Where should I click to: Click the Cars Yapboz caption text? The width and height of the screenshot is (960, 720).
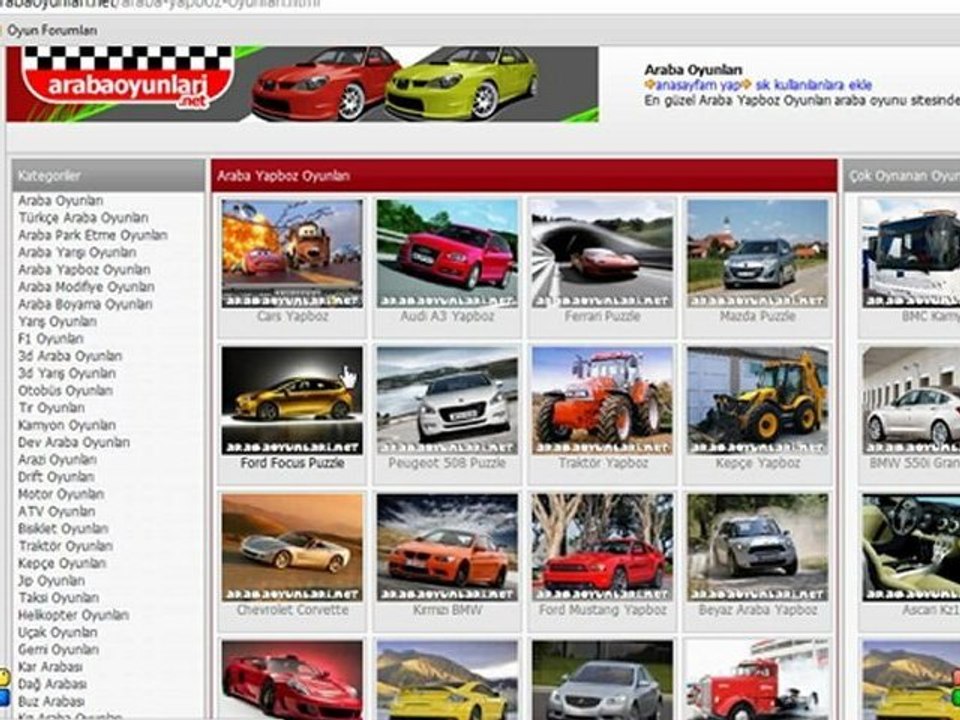click(292, 317)
